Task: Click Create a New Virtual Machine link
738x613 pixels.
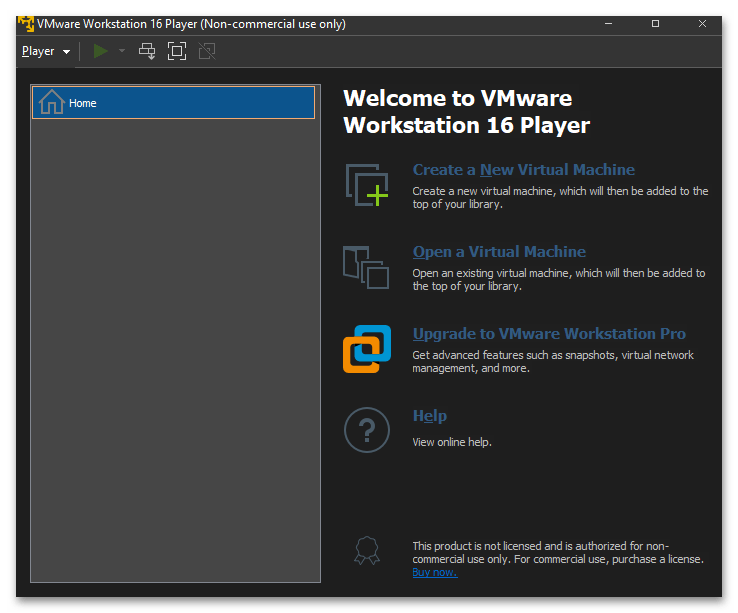Action: 523,170
